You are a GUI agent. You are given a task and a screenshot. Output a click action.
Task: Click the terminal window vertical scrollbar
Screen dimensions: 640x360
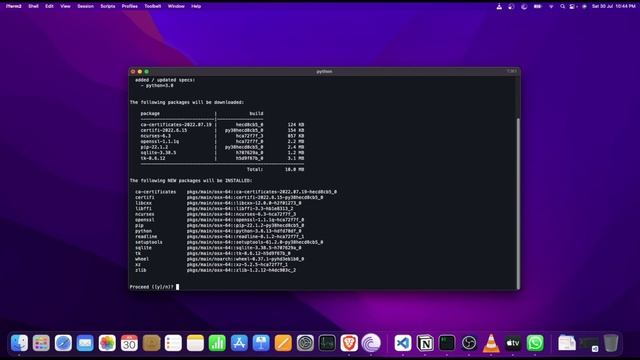click(x=518, y=203)
